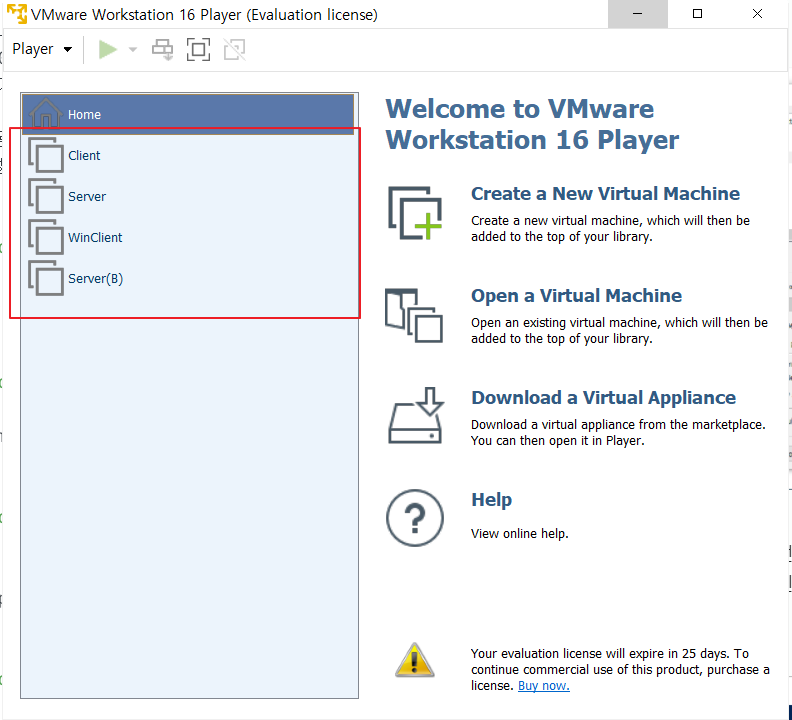
Task: Close the VMware Player window
Action: tap(757, 14)
